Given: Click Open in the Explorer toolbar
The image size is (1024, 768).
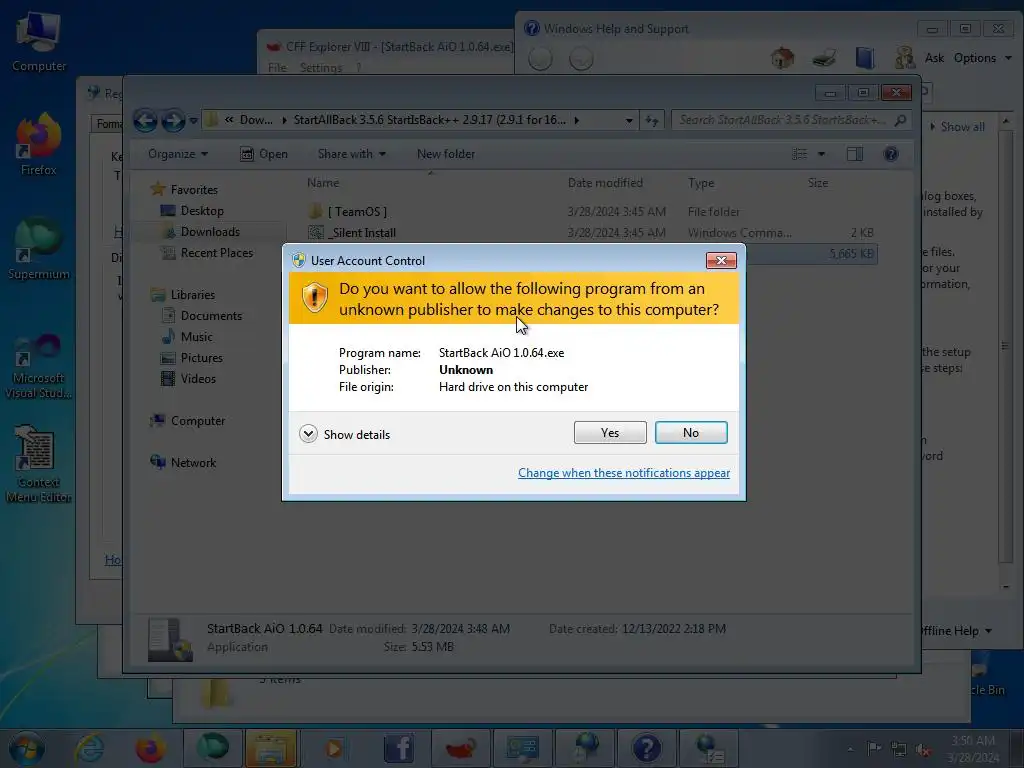Looking at the screenshot, I should coord(264,154).
